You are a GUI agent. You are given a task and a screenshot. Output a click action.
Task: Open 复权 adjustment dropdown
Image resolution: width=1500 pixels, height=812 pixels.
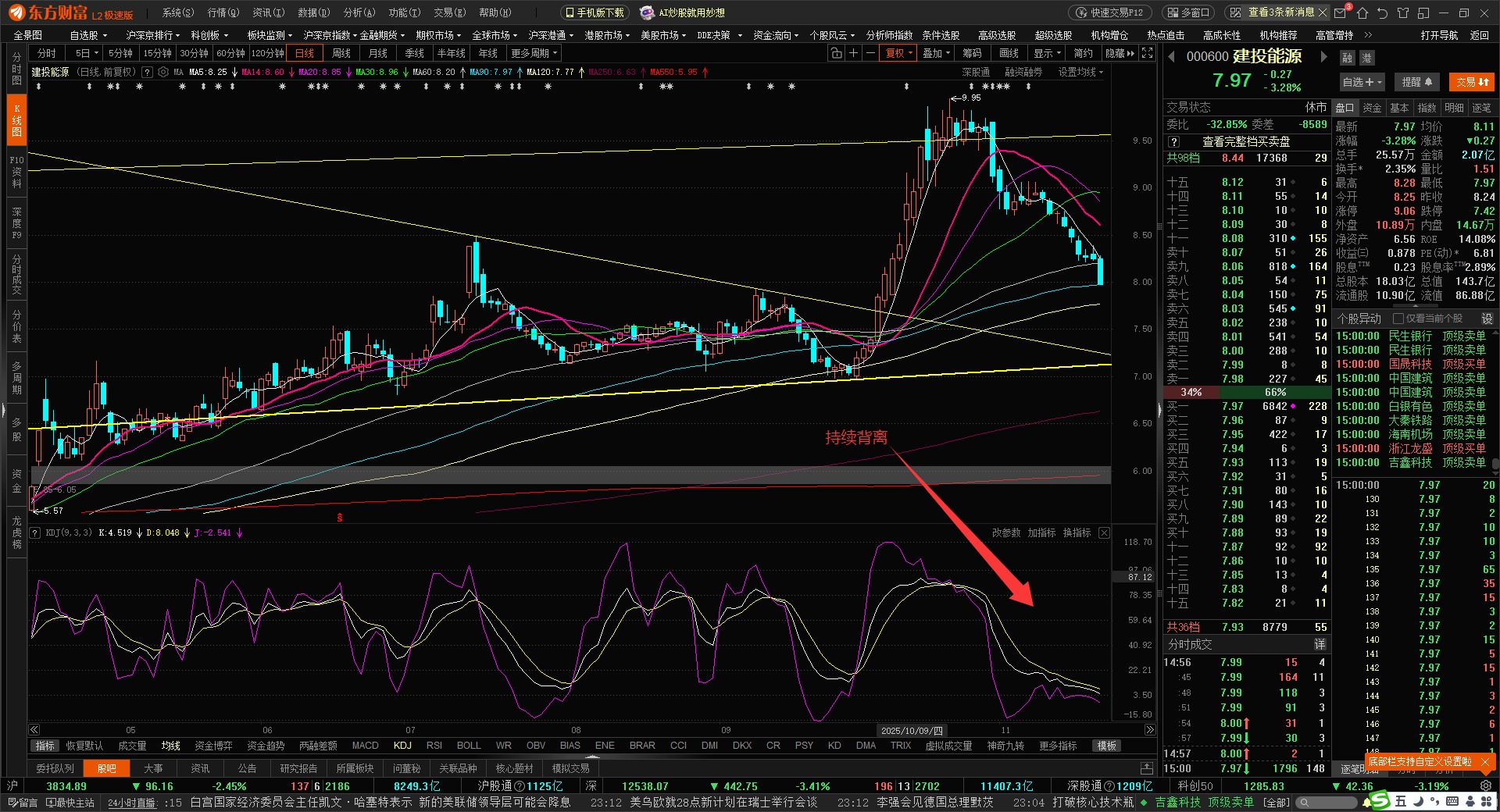[x=898, y=53]
